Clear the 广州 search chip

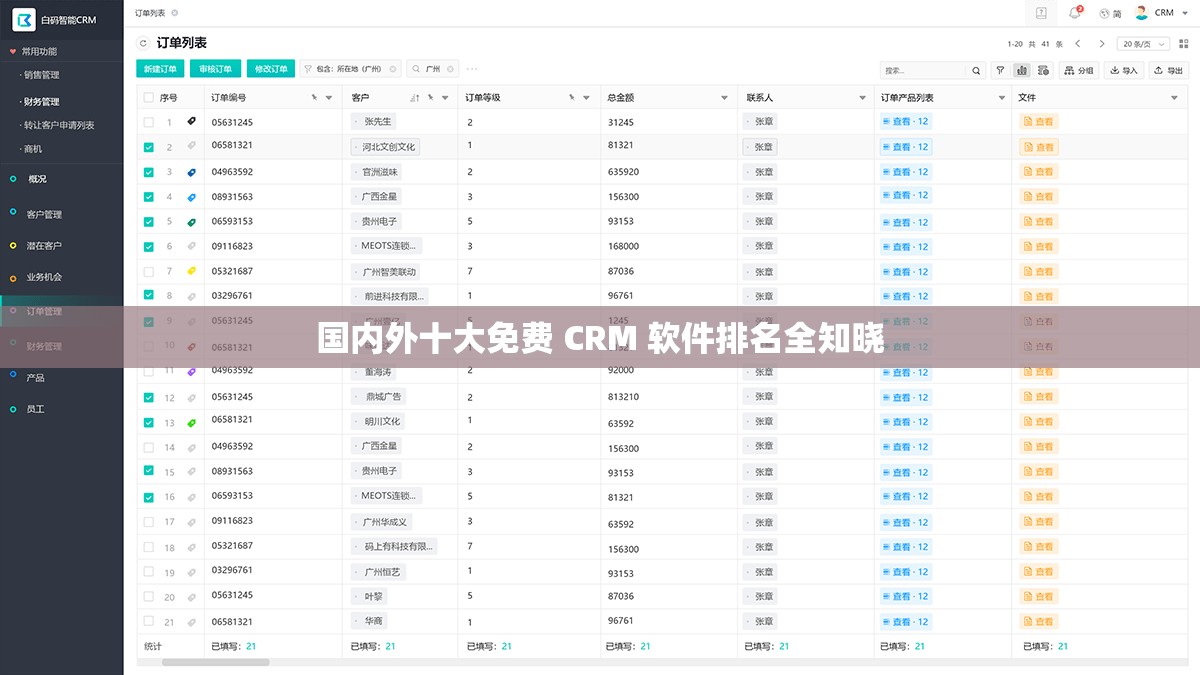click(450, 69)
